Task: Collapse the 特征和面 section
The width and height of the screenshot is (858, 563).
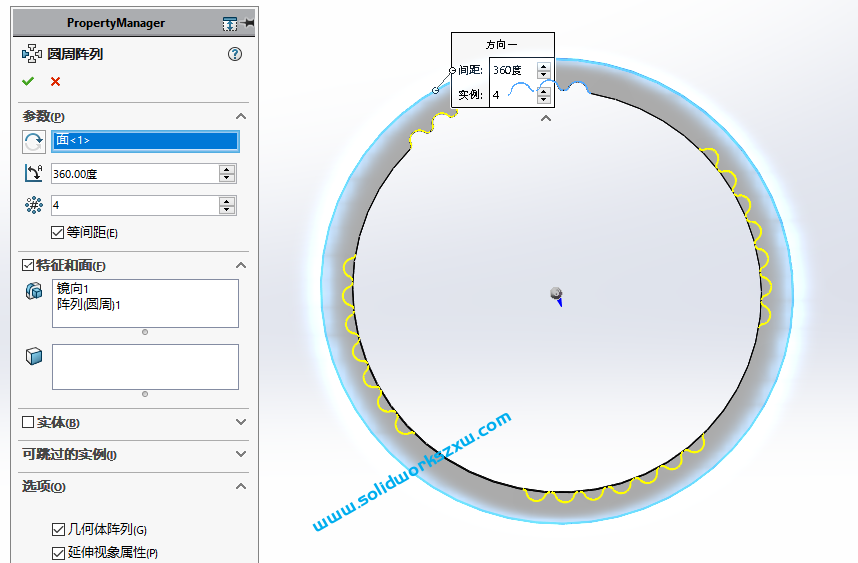Action: pyautogui.click(x=241, y=265)
